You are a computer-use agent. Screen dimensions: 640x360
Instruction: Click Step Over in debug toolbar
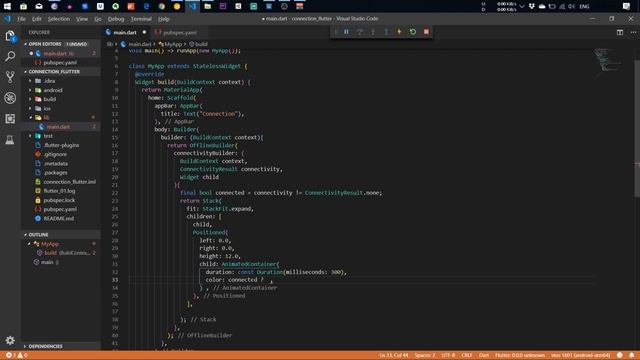pyautogui.click(x=360, y=32)
